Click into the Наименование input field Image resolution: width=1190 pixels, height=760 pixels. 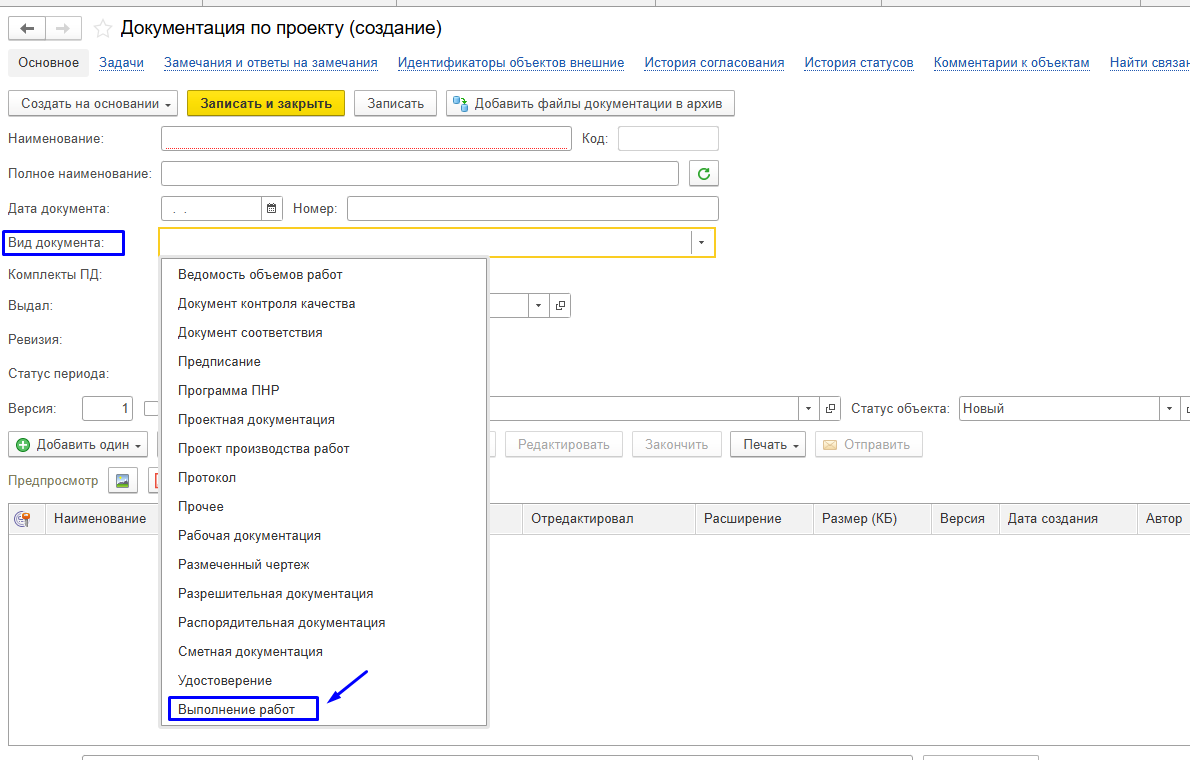click(365, 138)
